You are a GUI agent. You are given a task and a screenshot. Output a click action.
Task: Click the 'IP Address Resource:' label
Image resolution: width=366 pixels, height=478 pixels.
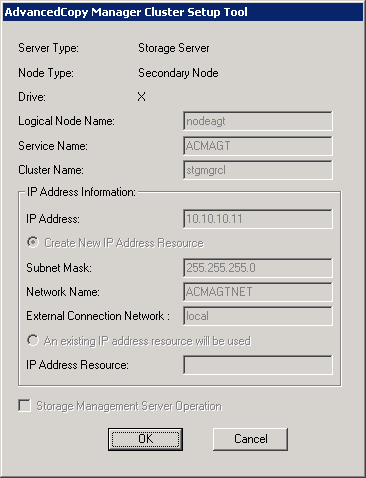coord(77,365)
